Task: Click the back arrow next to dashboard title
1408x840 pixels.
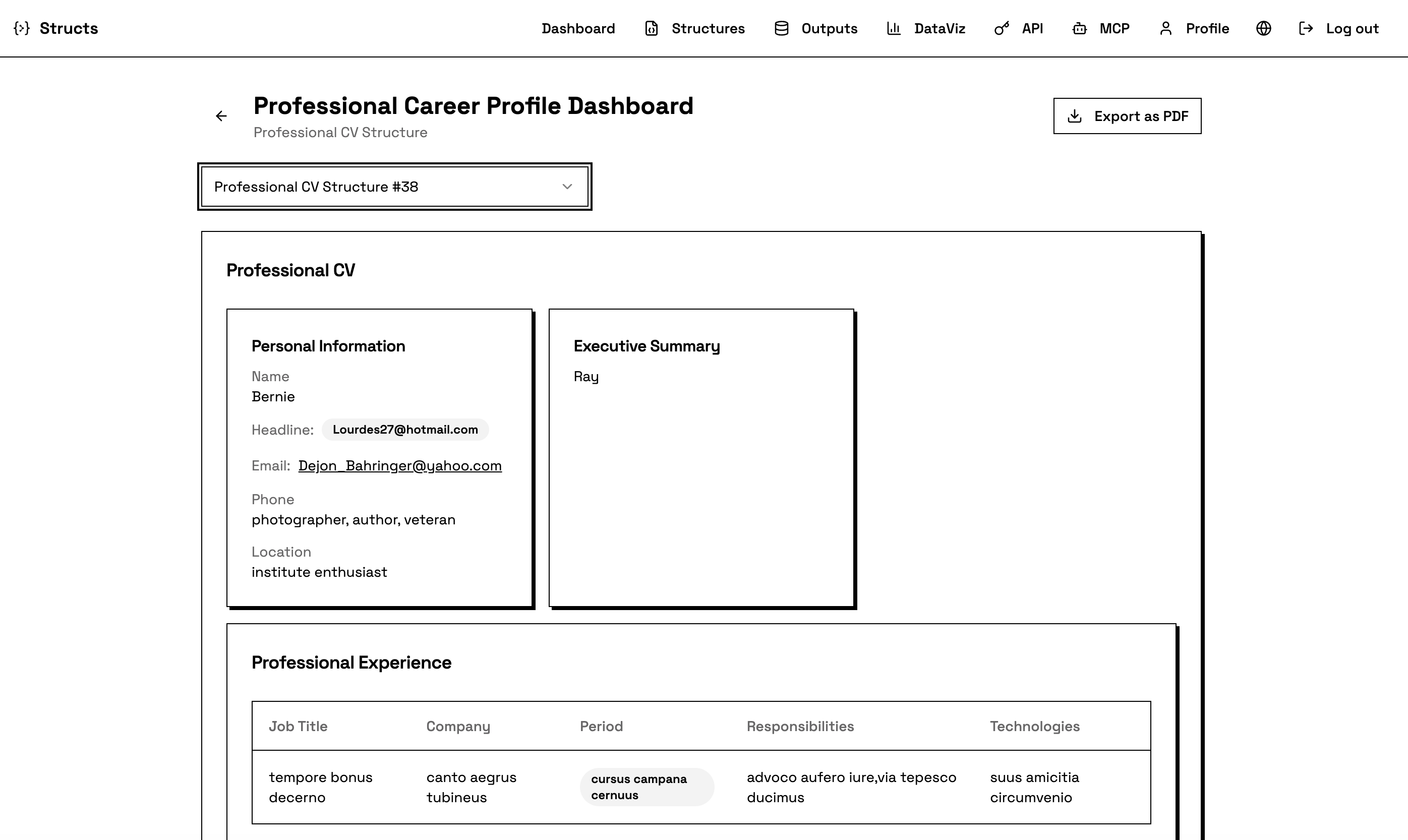Action: [221, 115]
